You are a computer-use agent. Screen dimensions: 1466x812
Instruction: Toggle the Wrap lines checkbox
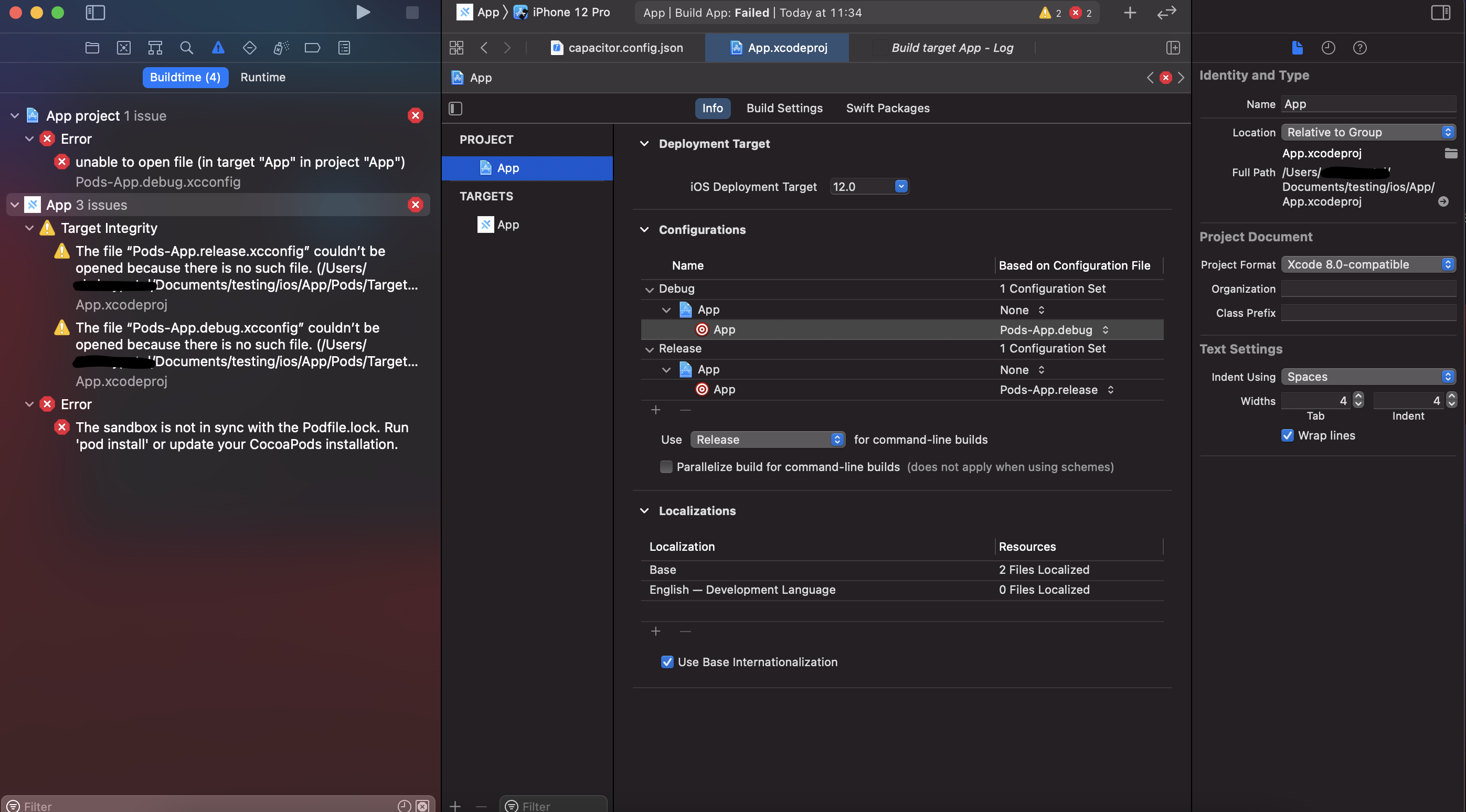pyautogui.click(x=1287, y=435)
